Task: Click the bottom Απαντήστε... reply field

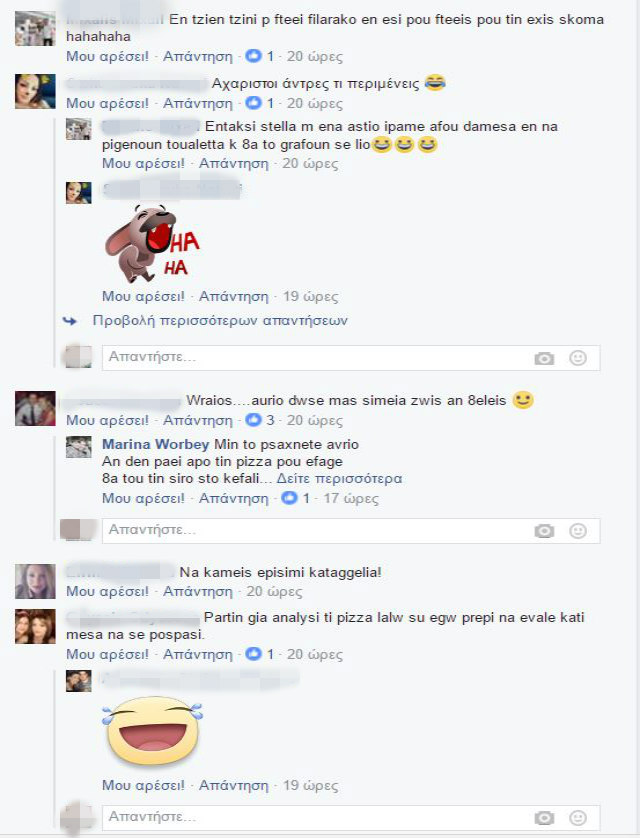Action: [351, 817]
